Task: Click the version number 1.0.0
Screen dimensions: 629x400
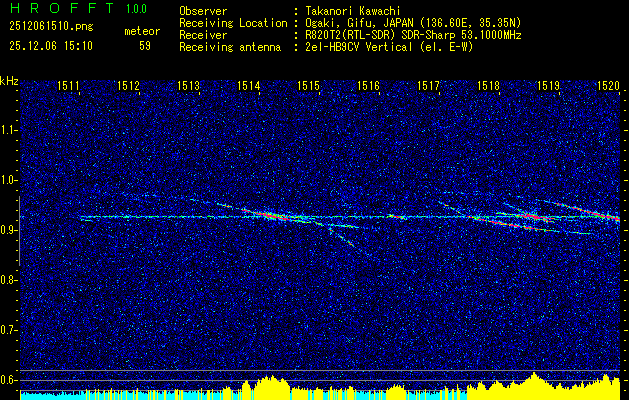Action: point(136,8)
